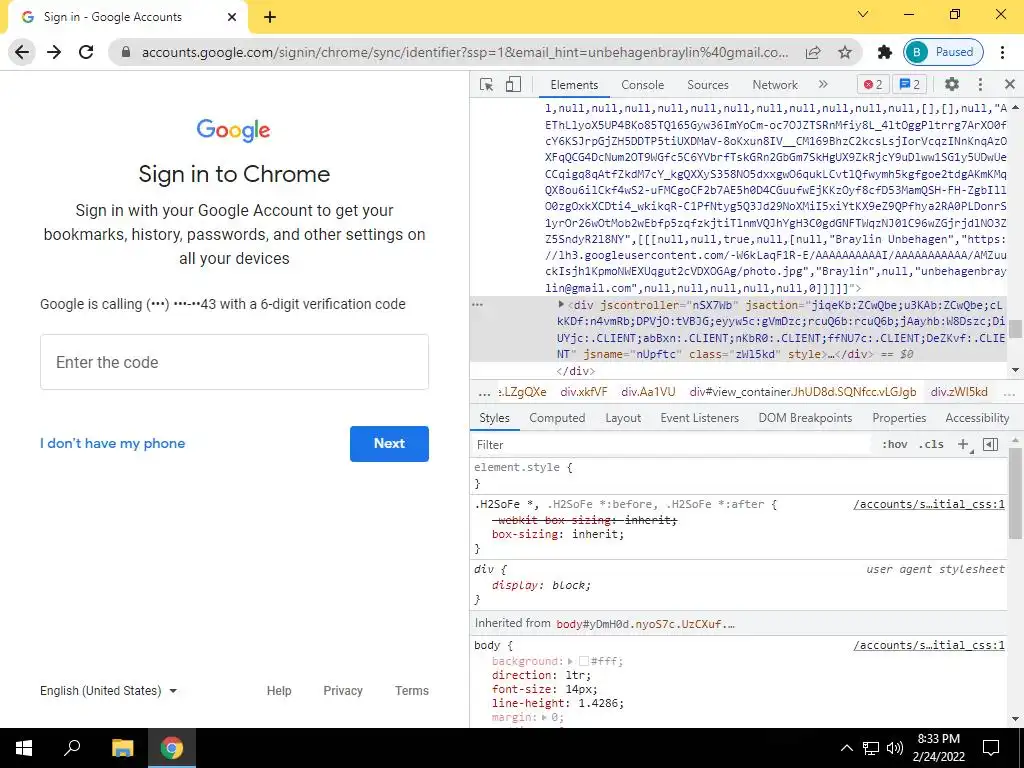Screen dimensions: 1024x768
Task: Activate the DevTools inspect element picker
Action: pos(487,85)
